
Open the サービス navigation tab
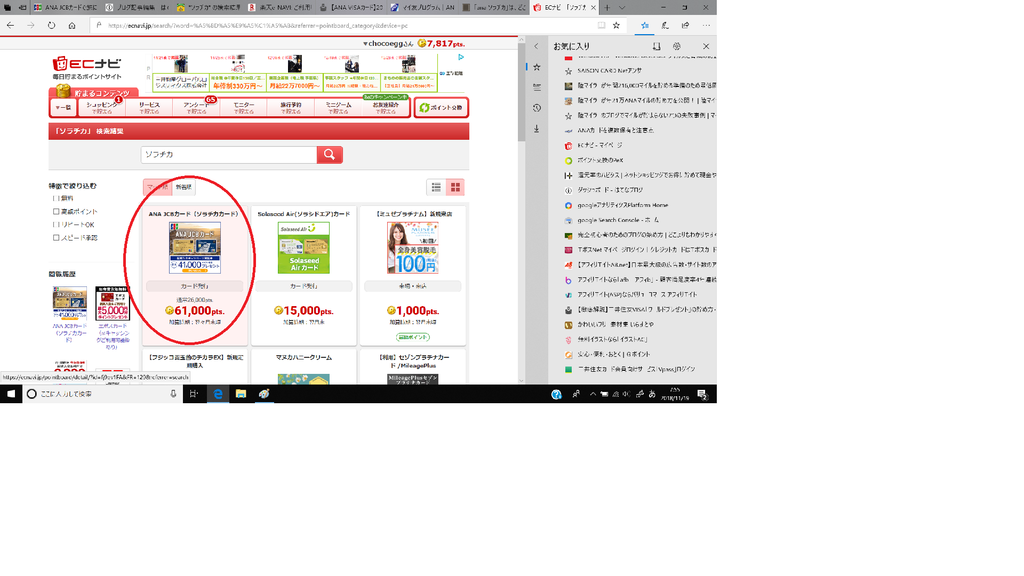click(149, 108)
